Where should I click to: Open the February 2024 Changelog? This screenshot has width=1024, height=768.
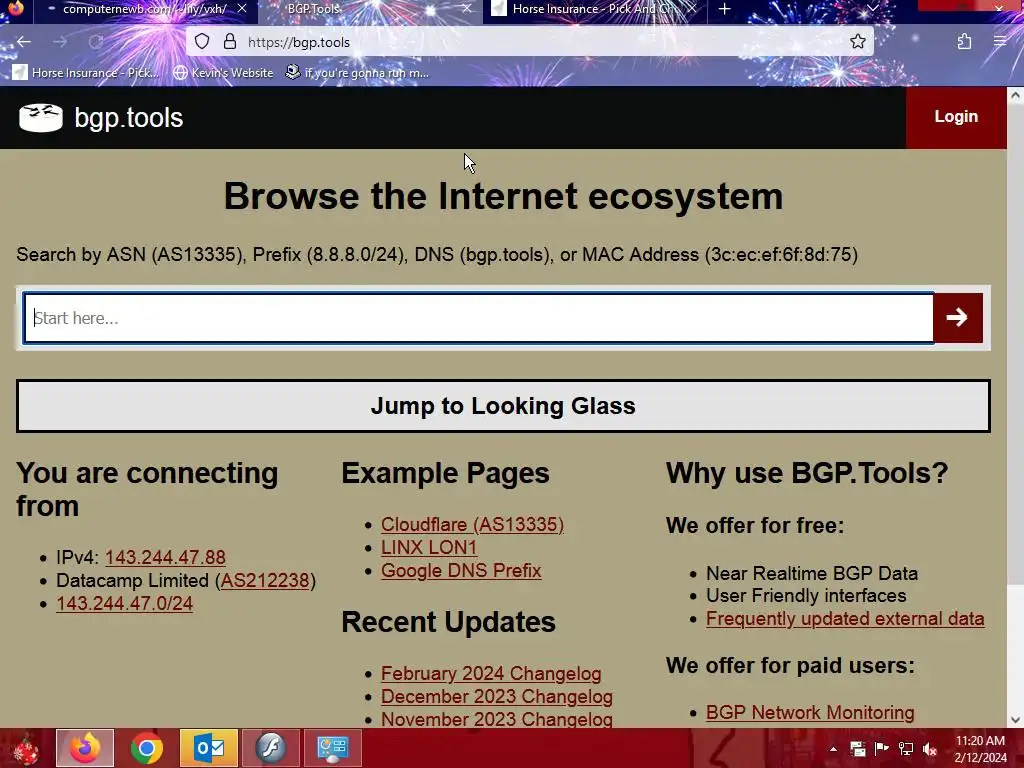[x=490, y=673]
